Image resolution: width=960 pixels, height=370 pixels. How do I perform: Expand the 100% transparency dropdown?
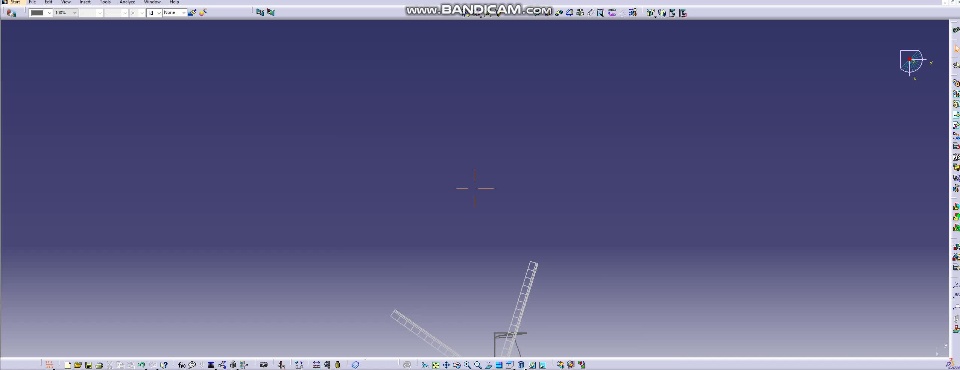66,12
